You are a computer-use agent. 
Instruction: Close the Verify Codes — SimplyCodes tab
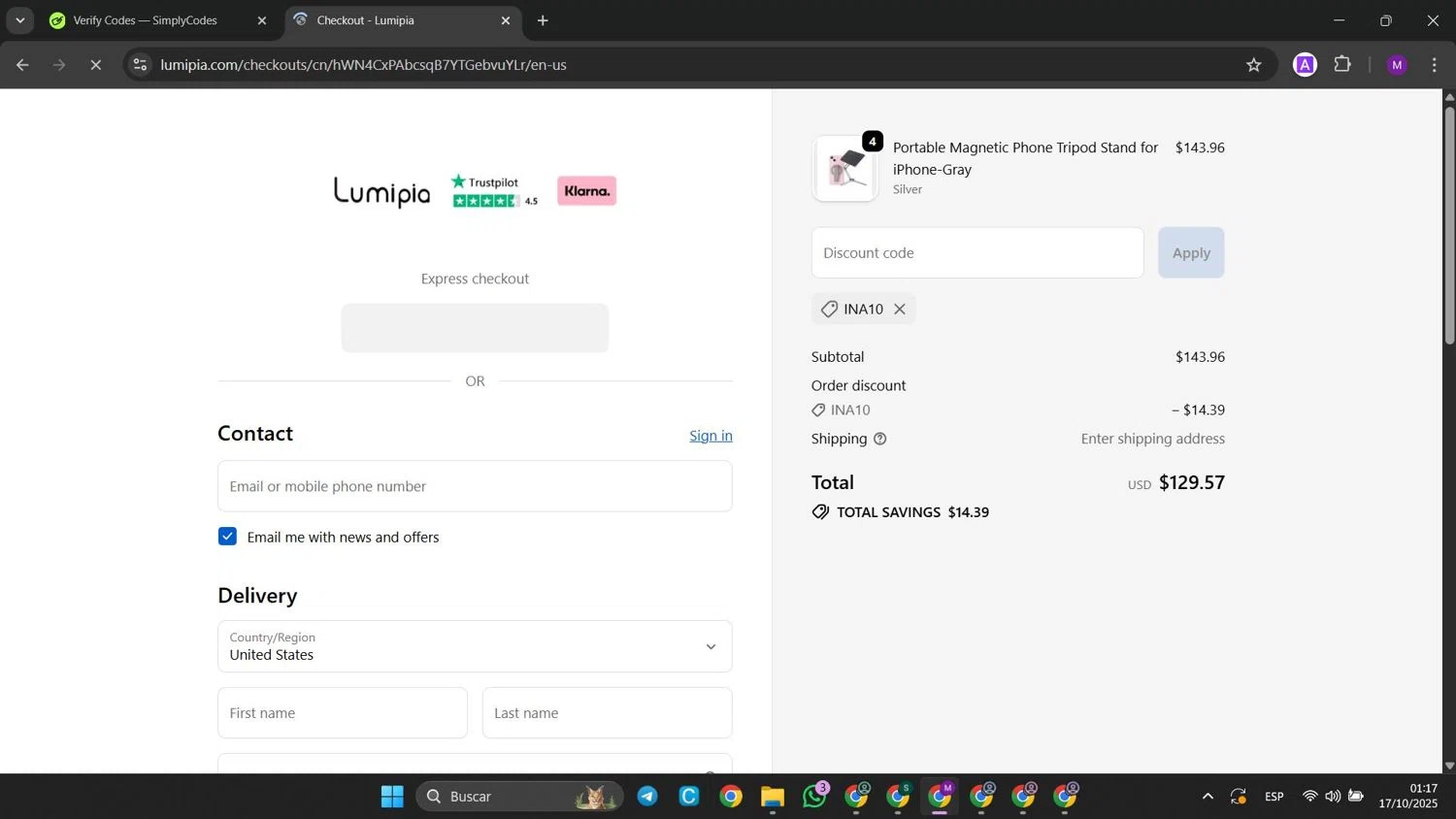pos(261,20)
